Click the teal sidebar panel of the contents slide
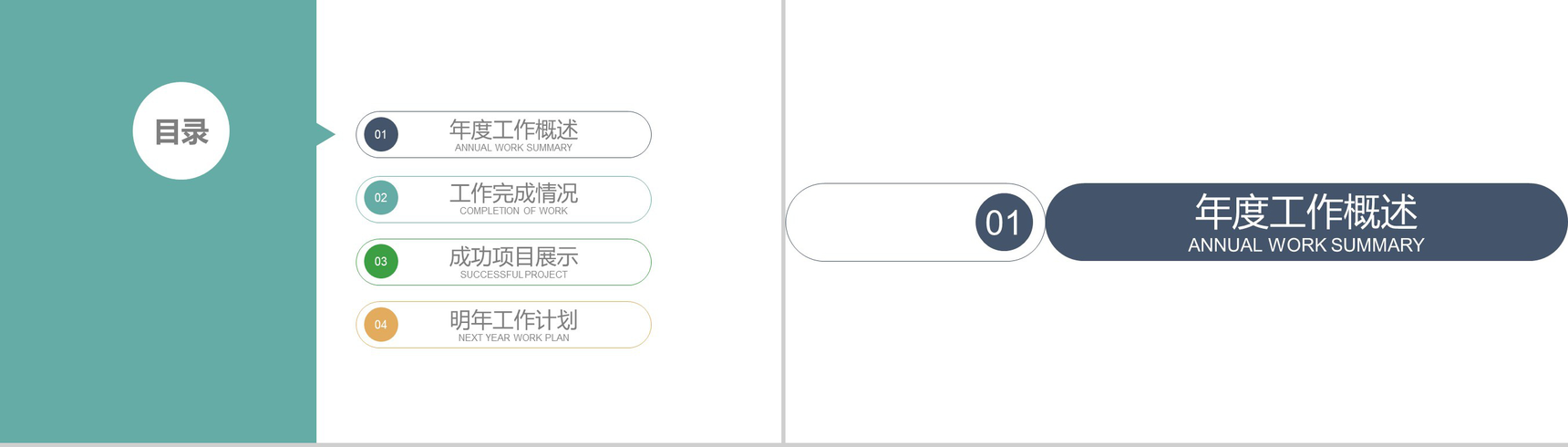1568x447 pixels. click(158, 222)
